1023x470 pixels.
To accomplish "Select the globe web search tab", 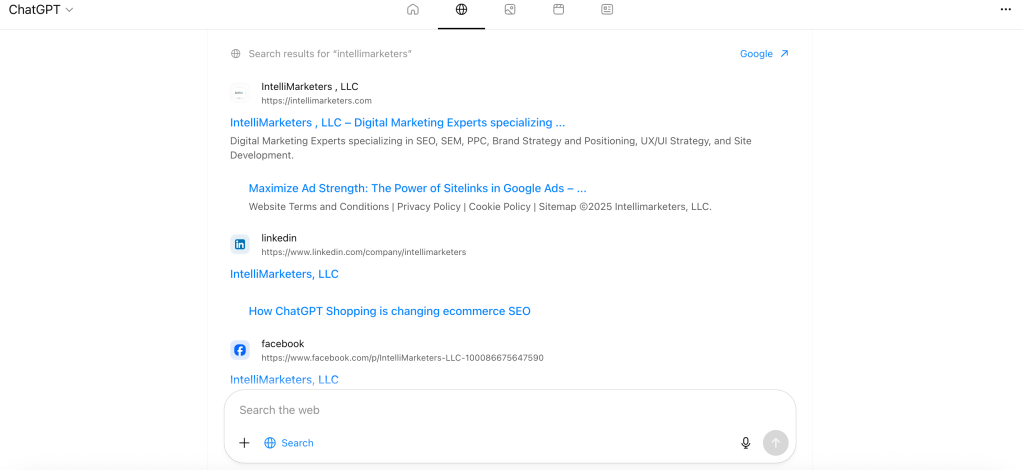I will 461,10.
